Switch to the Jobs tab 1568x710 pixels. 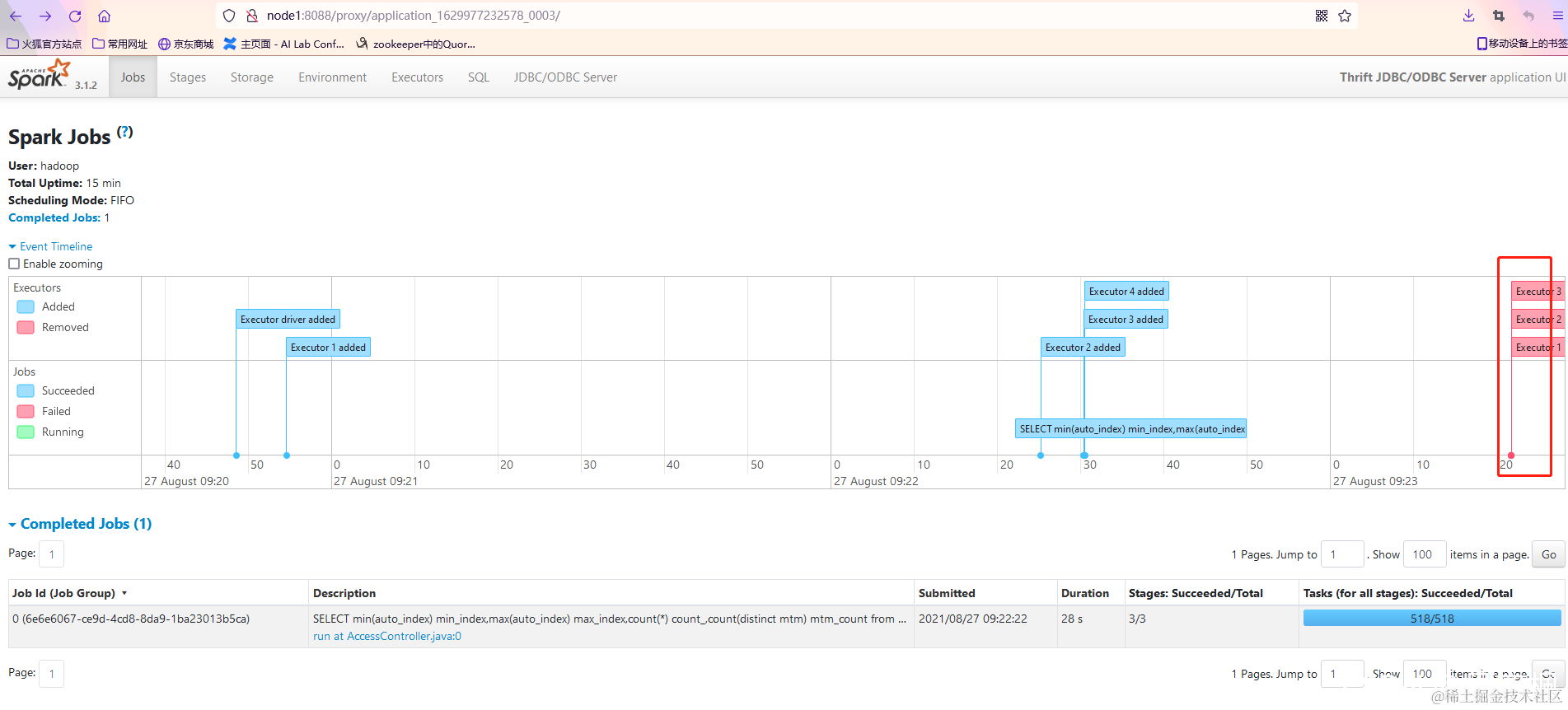[x=133, y=77]
